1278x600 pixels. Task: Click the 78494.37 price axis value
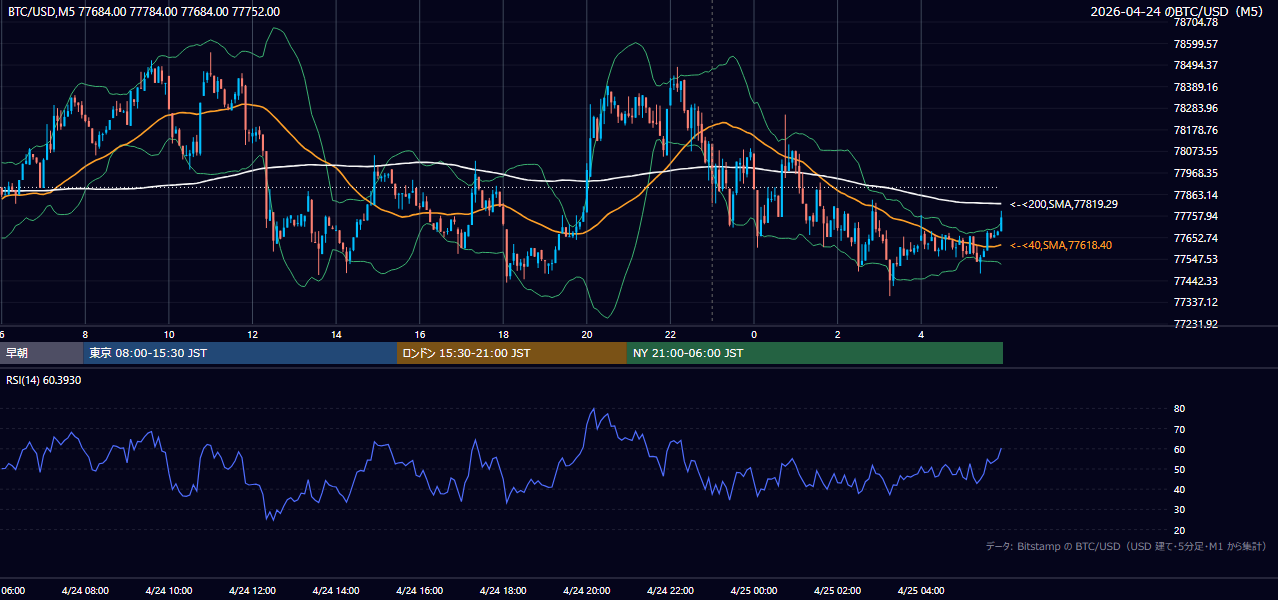[1195, 65]
